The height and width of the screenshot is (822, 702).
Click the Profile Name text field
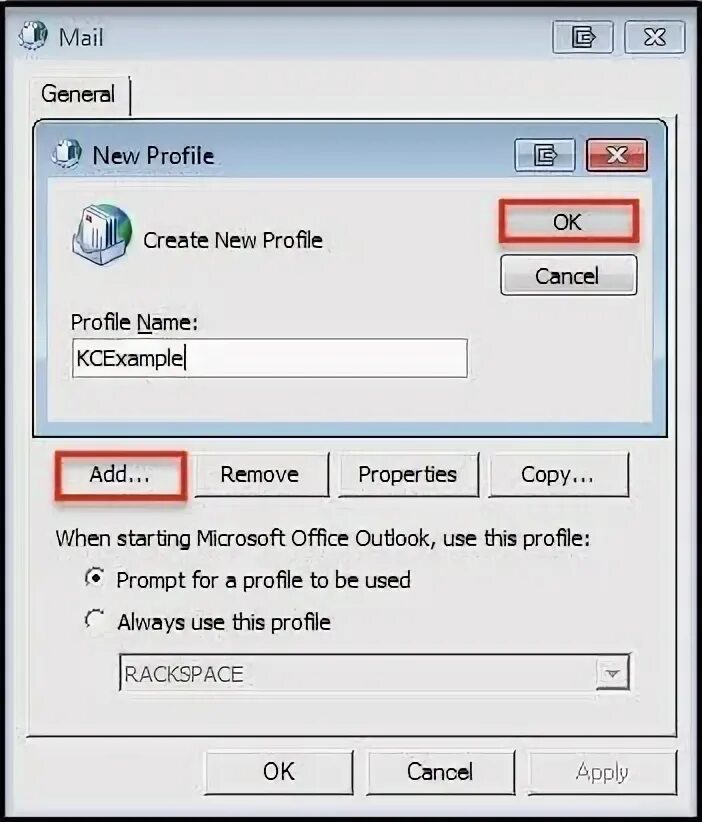(269, 358)
